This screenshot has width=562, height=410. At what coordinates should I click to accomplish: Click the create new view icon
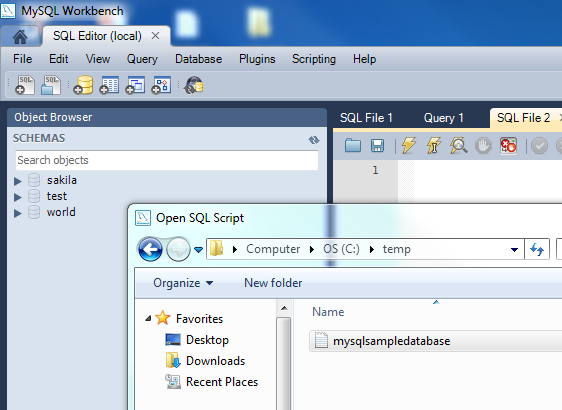(135, 85)
